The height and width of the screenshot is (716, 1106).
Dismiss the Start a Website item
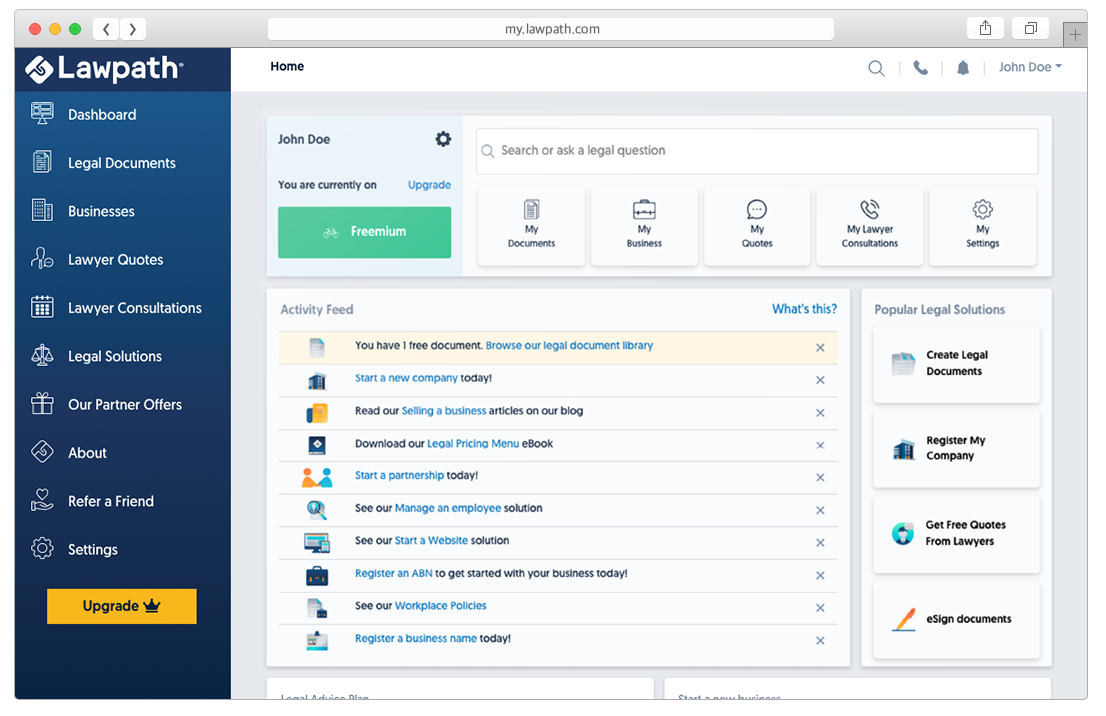coord(820,542)
